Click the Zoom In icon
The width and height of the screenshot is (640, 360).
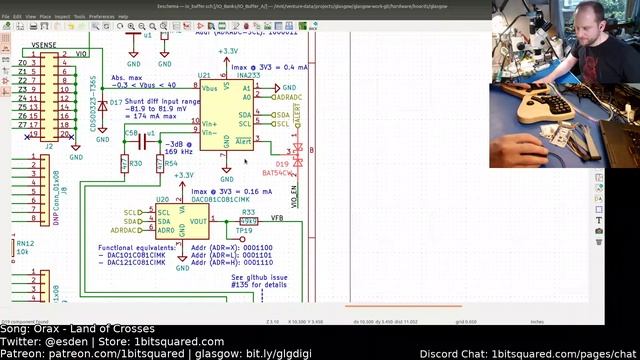(x=131, y=26)
